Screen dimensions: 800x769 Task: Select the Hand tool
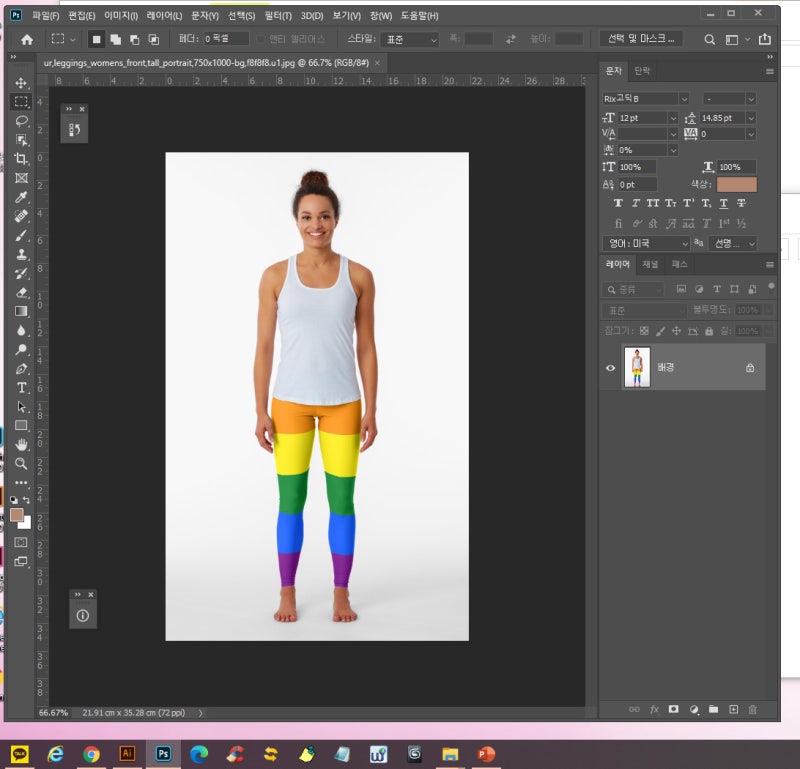click(21, 445)
